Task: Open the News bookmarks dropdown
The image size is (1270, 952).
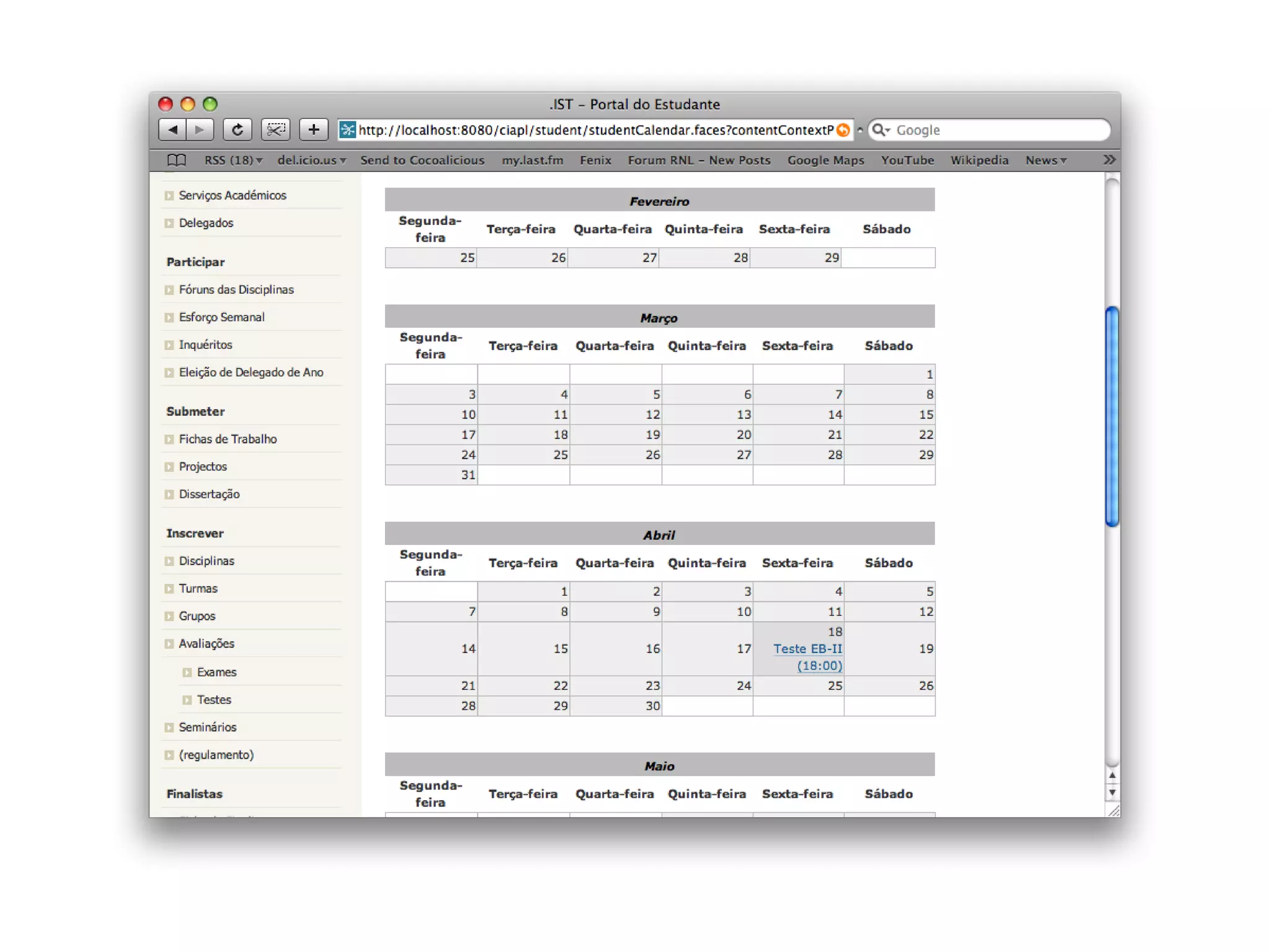Action: click(1046, 160)
